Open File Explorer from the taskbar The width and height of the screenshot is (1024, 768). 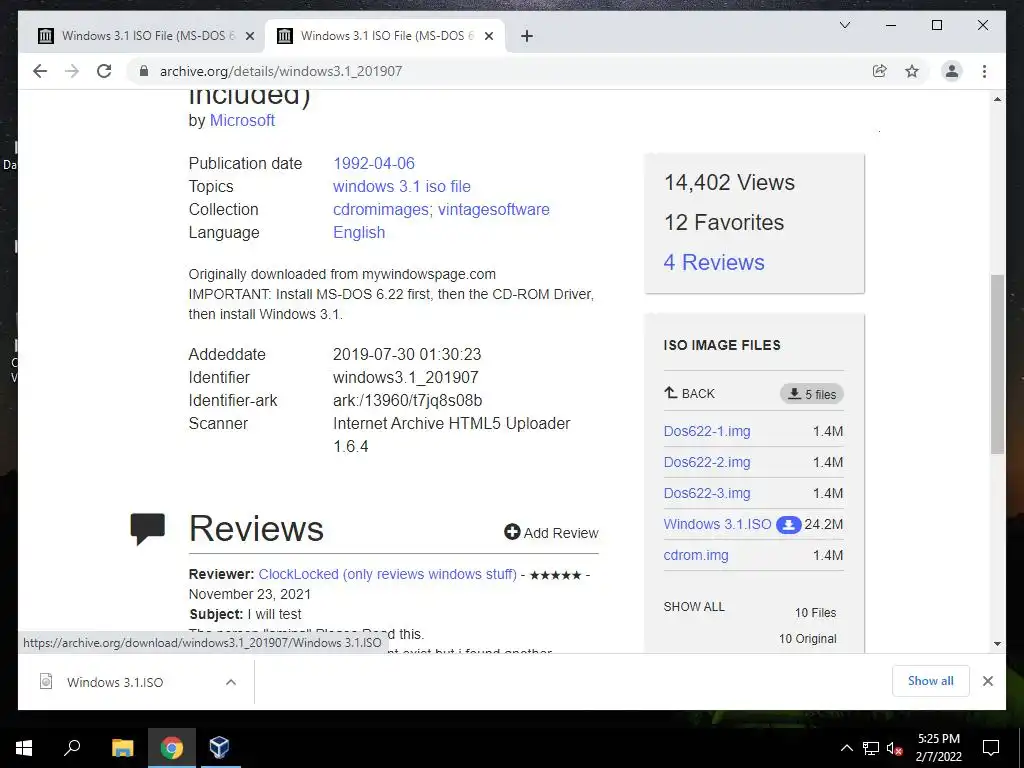click(123, 748)
